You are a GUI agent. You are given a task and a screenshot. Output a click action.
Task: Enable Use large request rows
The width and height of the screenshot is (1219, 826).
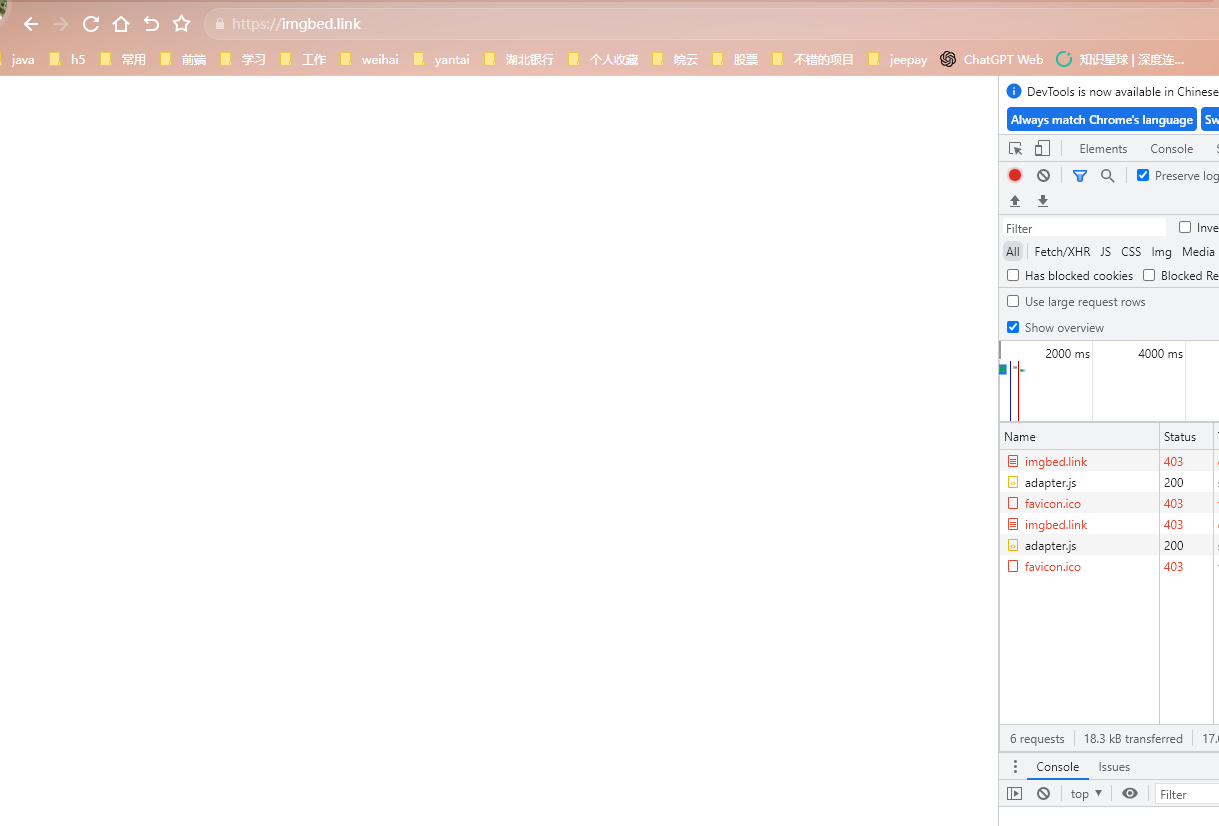tap(1013, 301)
